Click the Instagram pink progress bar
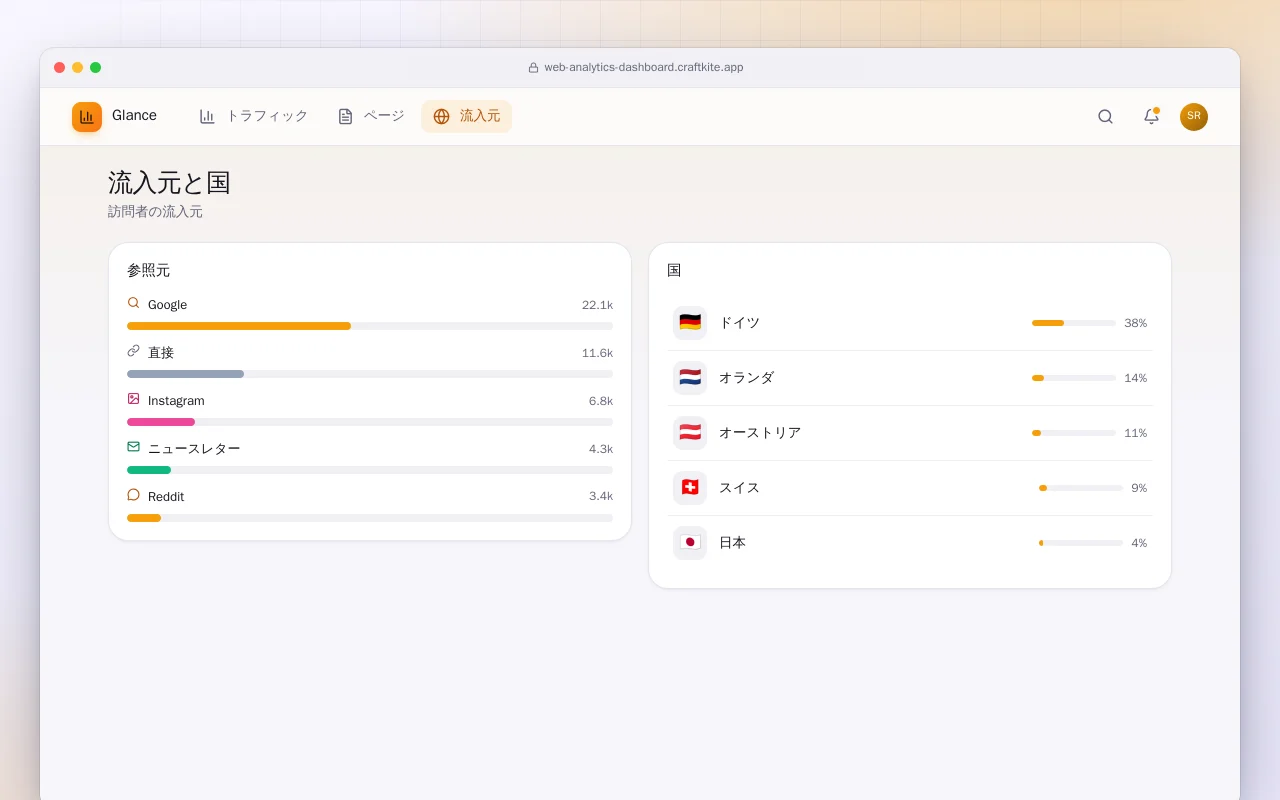The width and height of the screenshot is (1280, 800). 370,422
